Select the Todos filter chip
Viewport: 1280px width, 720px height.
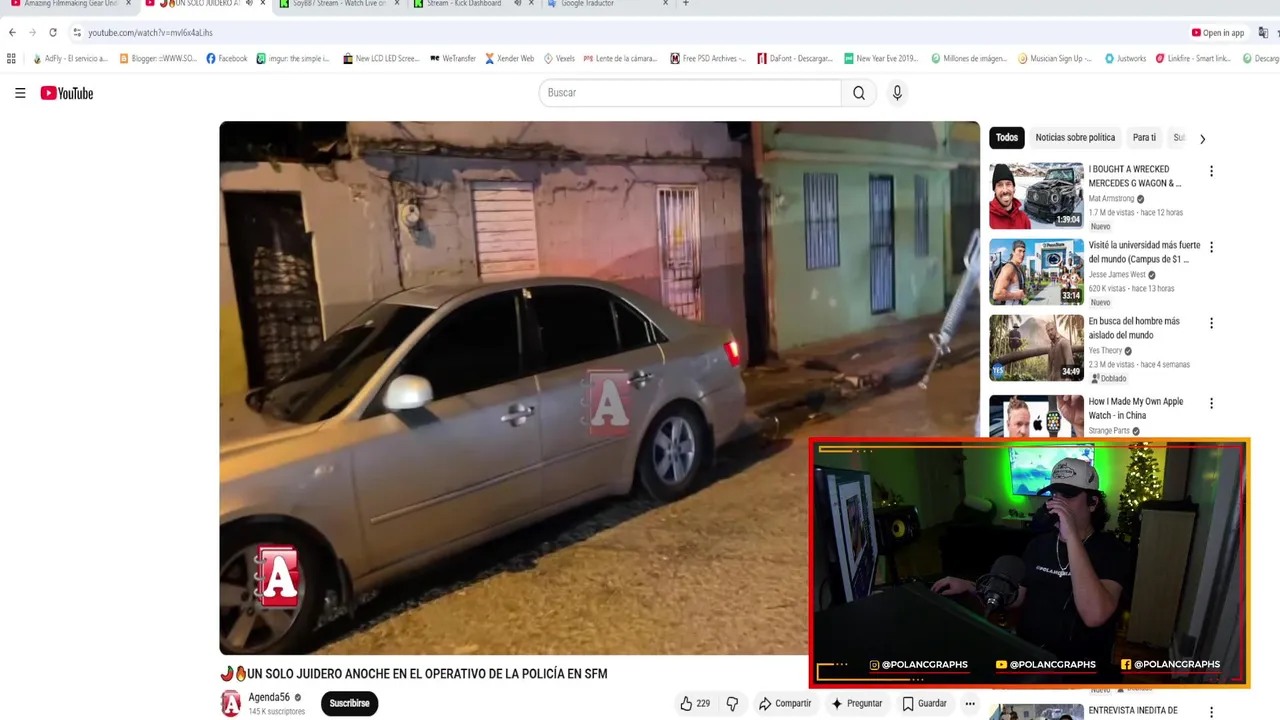point(1007,138)
